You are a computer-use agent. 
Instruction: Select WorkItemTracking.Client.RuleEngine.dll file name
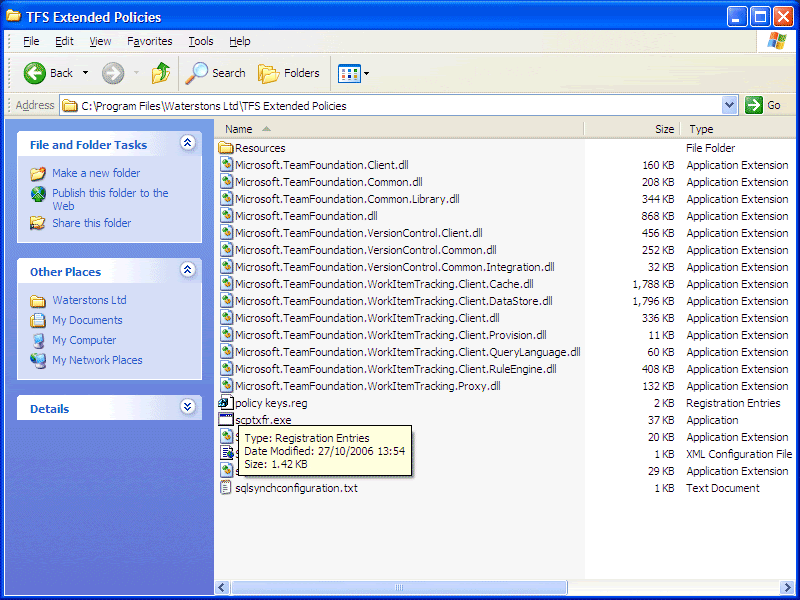pos(395,369)
